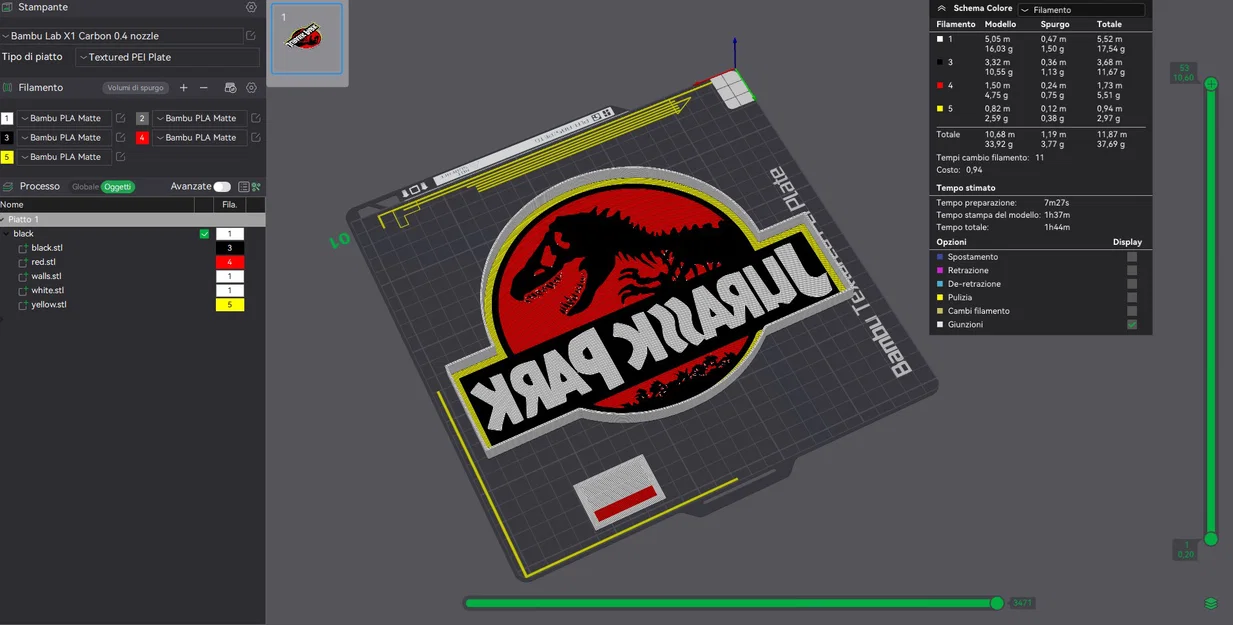Click the edit icon next to filament 4
1233x625 pixels.
[x=255, y=137]
